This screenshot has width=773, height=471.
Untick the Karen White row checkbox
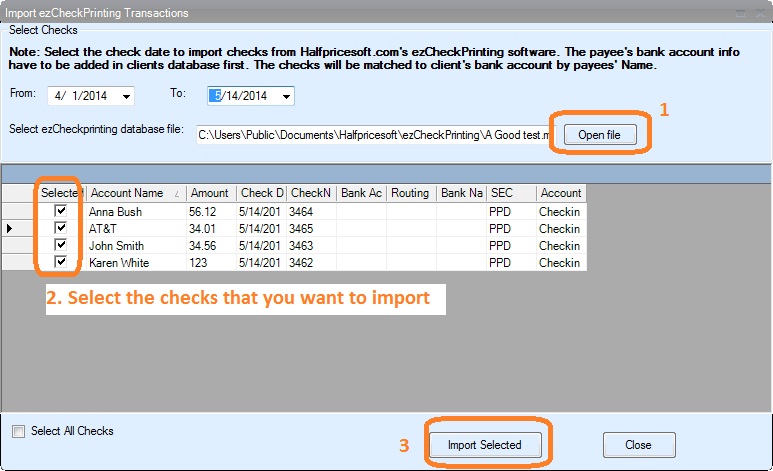[x=61, y=263]
